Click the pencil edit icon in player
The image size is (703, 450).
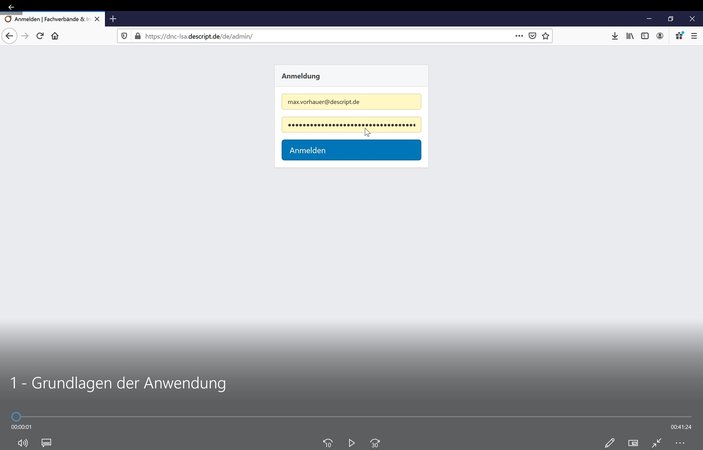click(x=610, y=443)
